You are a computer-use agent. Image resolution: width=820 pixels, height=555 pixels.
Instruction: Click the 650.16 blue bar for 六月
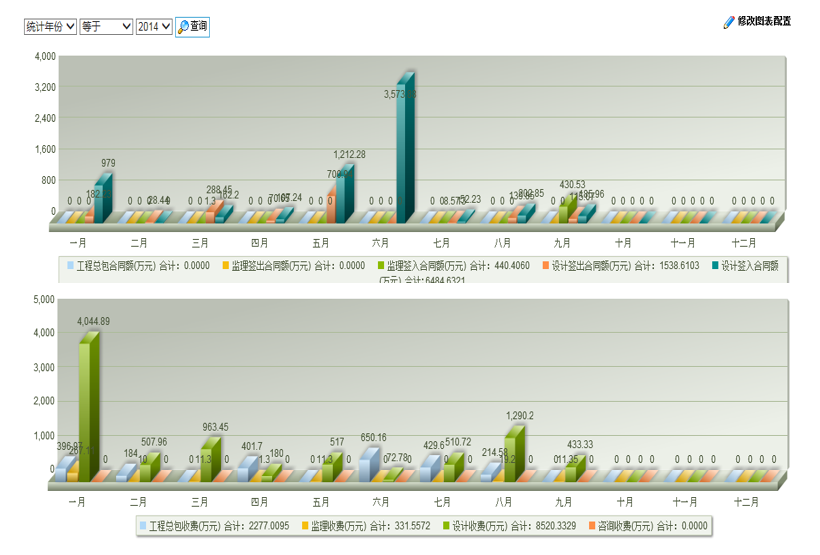(x=367, y=466)
